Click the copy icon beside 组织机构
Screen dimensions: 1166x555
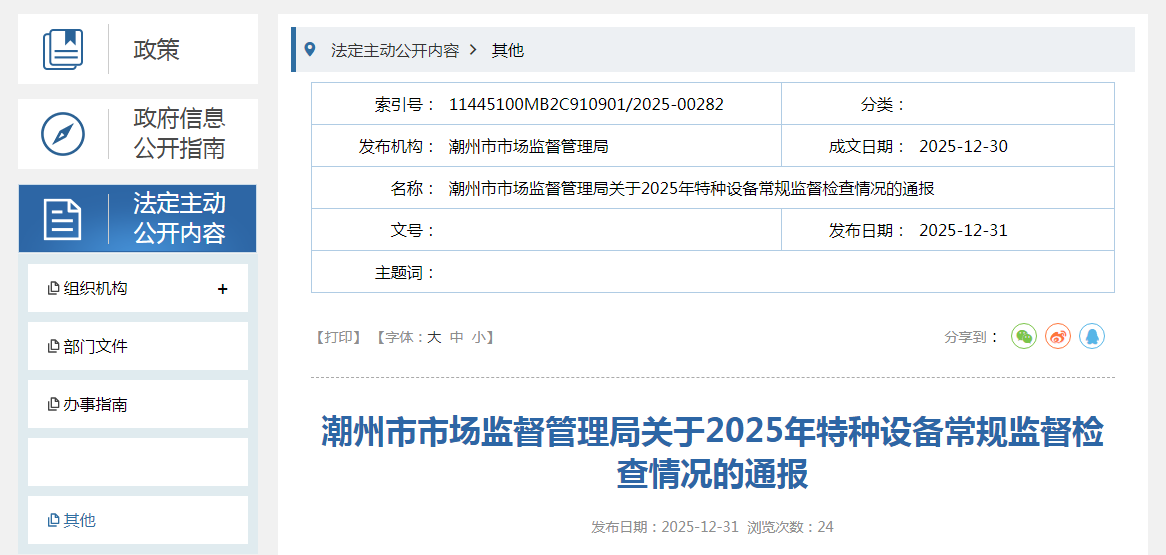(53, 289)
